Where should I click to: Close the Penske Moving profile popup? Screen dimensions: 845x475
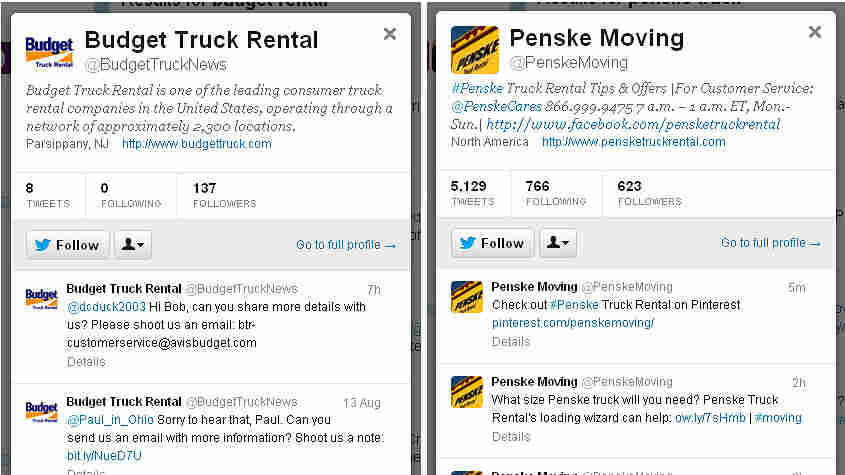click(815, 32)
